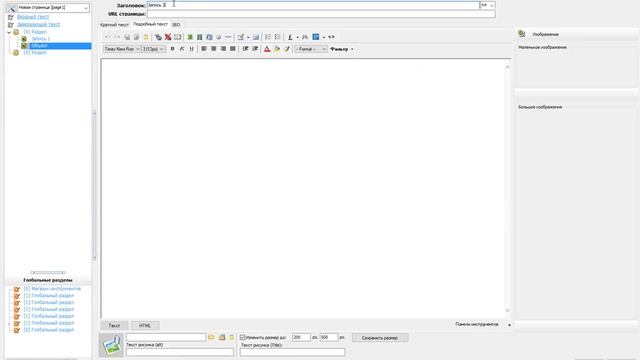640x360 pixels.
Task: Click the 'Изображение' panel header icon
Action: tap(522, 34)
